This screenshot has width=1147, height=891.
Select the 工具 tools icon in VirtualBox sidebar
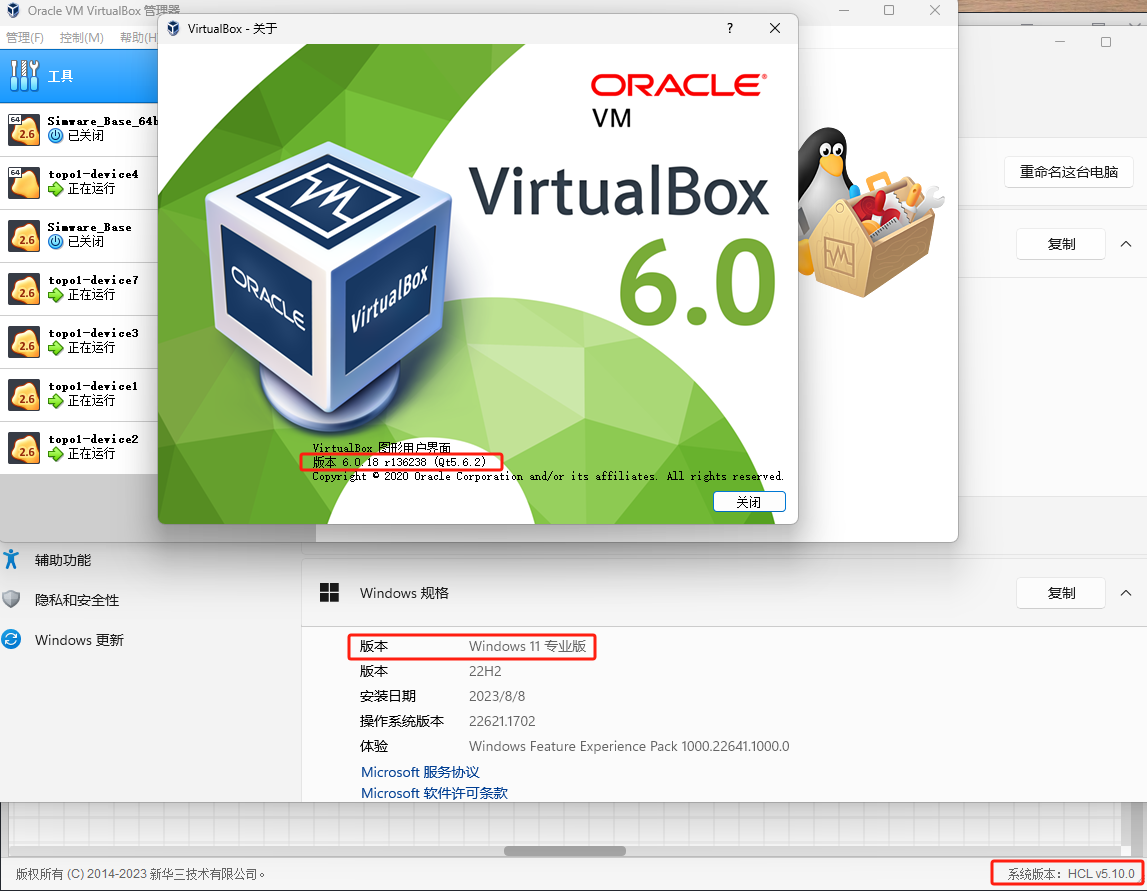24,76
